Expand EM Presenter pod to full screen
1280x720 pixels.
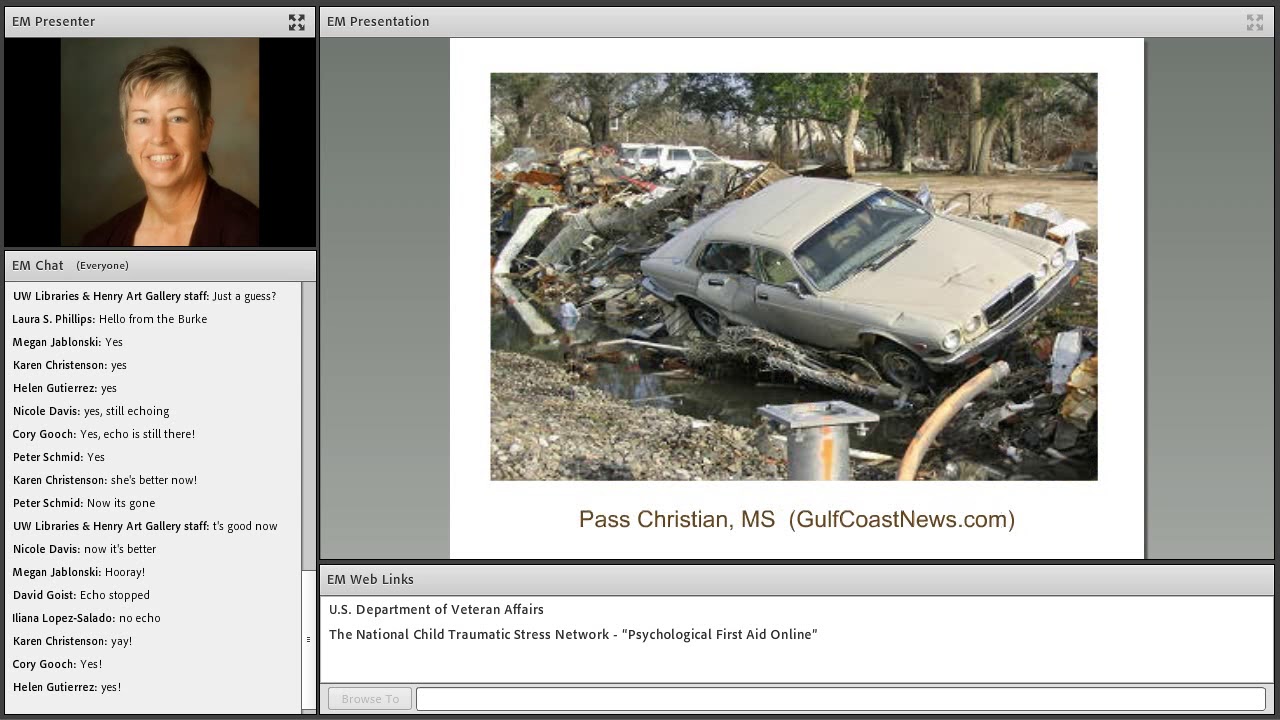coord(297,22)
